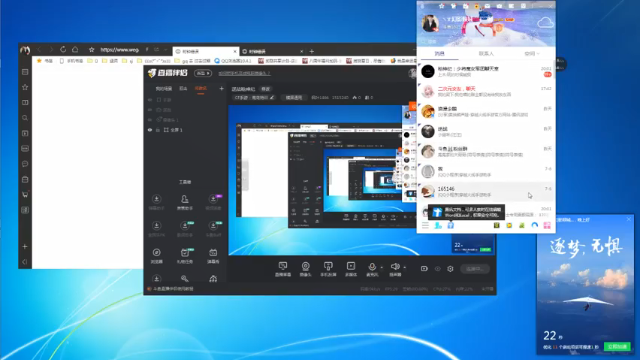
Task: Click the Tencent Docs icon in the QQ bottom bar
Action: [451, 225]
